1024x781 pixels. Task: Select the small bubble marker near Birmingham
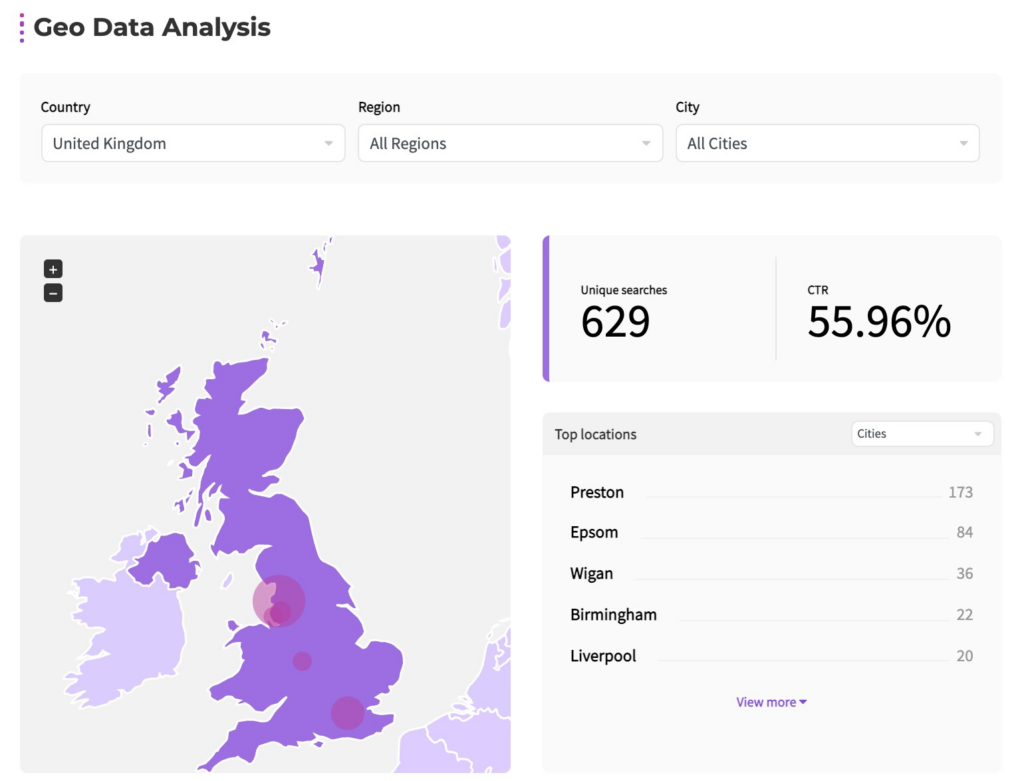(x=302, y=659)
